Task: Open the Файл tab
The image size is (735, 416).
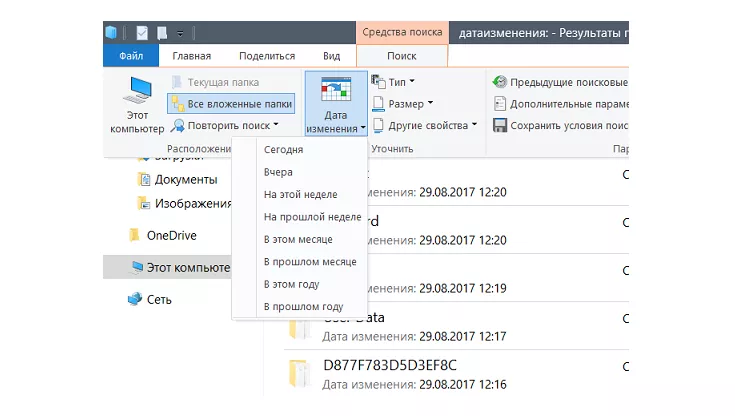Action: point(131,56)
